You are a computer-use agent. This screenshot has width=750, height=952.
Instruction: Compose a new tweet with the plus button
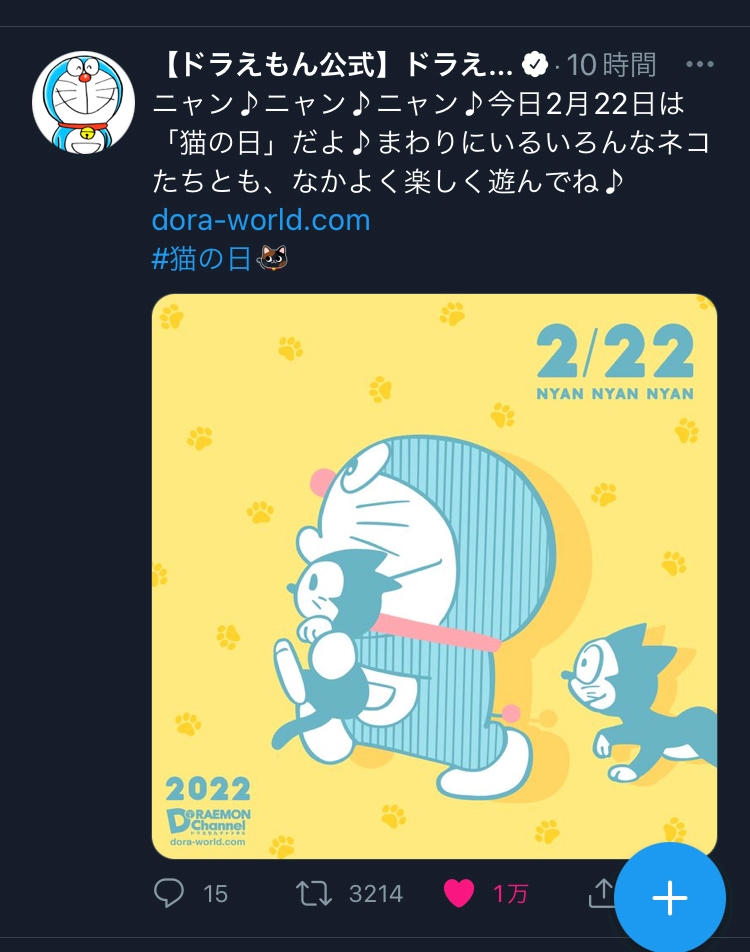(x=670, y=897)
